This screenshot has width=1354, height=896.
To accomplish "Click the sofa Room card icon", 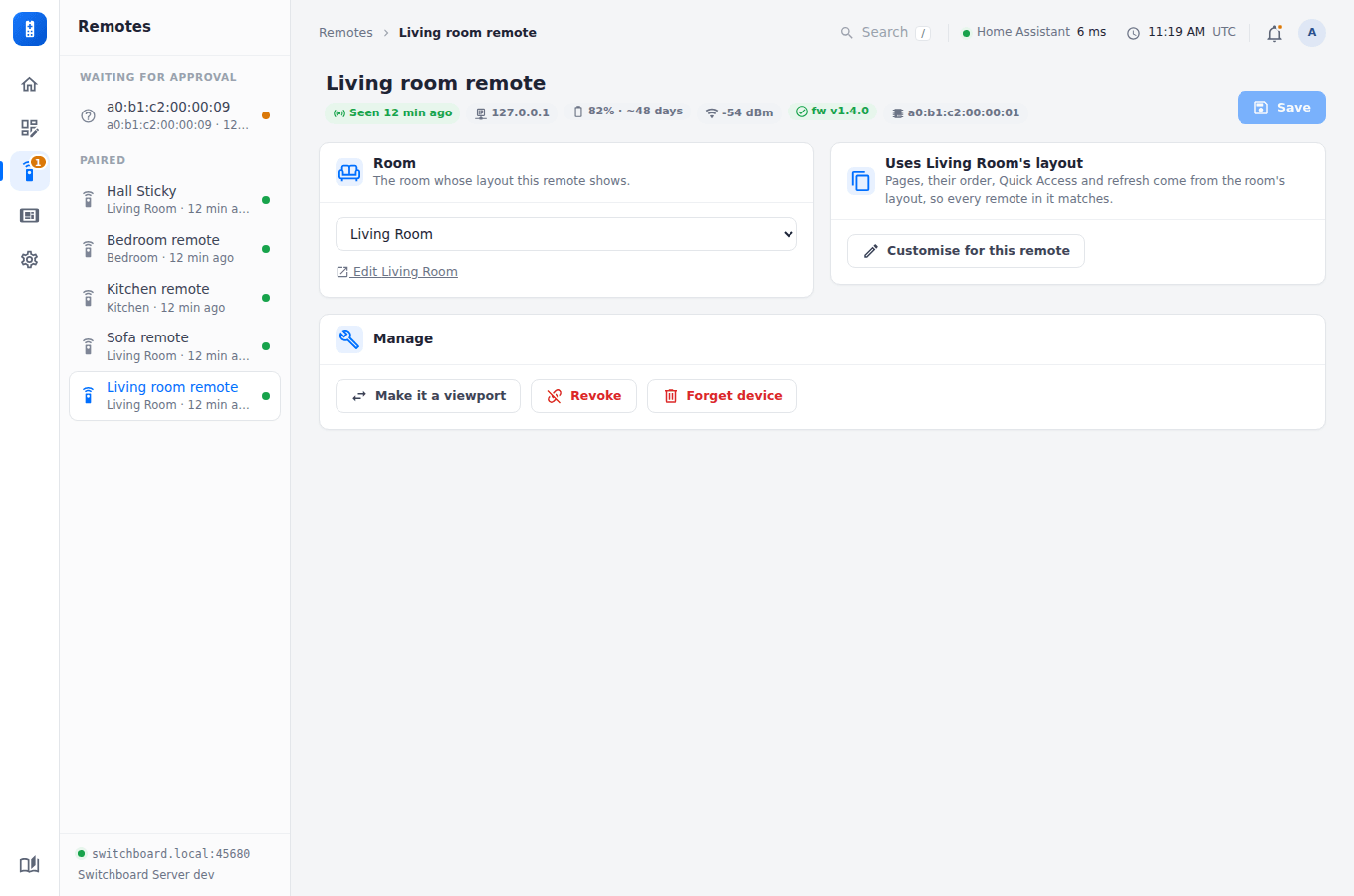I will (x=349, y=172).
